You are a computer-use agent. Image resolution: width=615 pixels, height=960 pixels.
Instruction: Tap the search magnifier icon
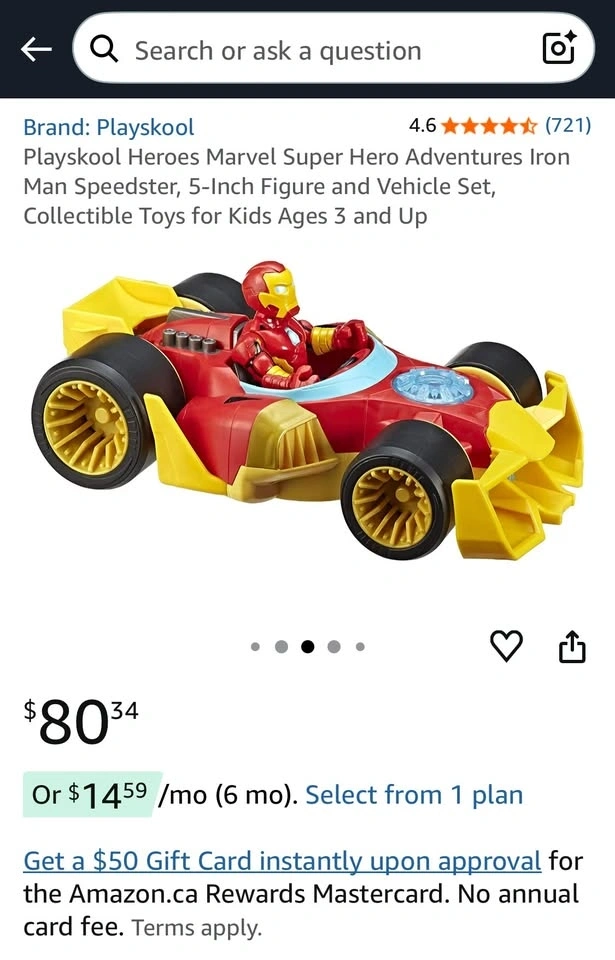tap(104, 49)
